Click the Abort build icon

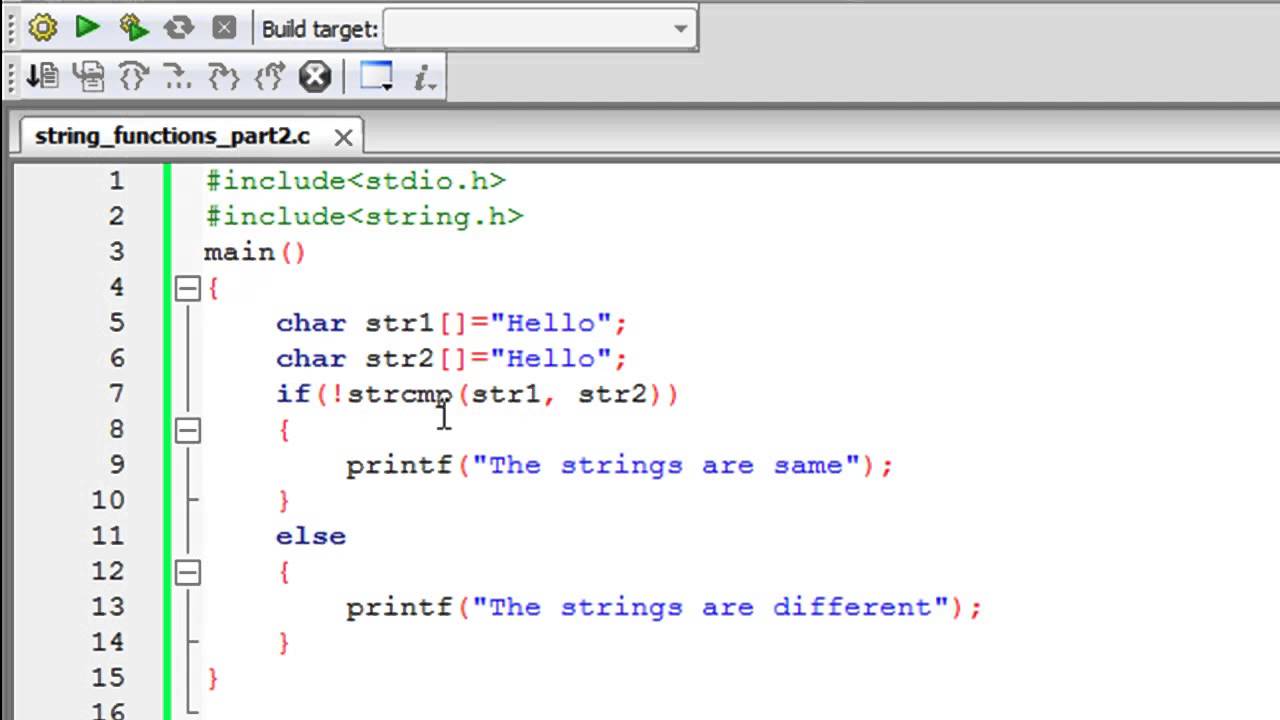click(x=224, y=28)
